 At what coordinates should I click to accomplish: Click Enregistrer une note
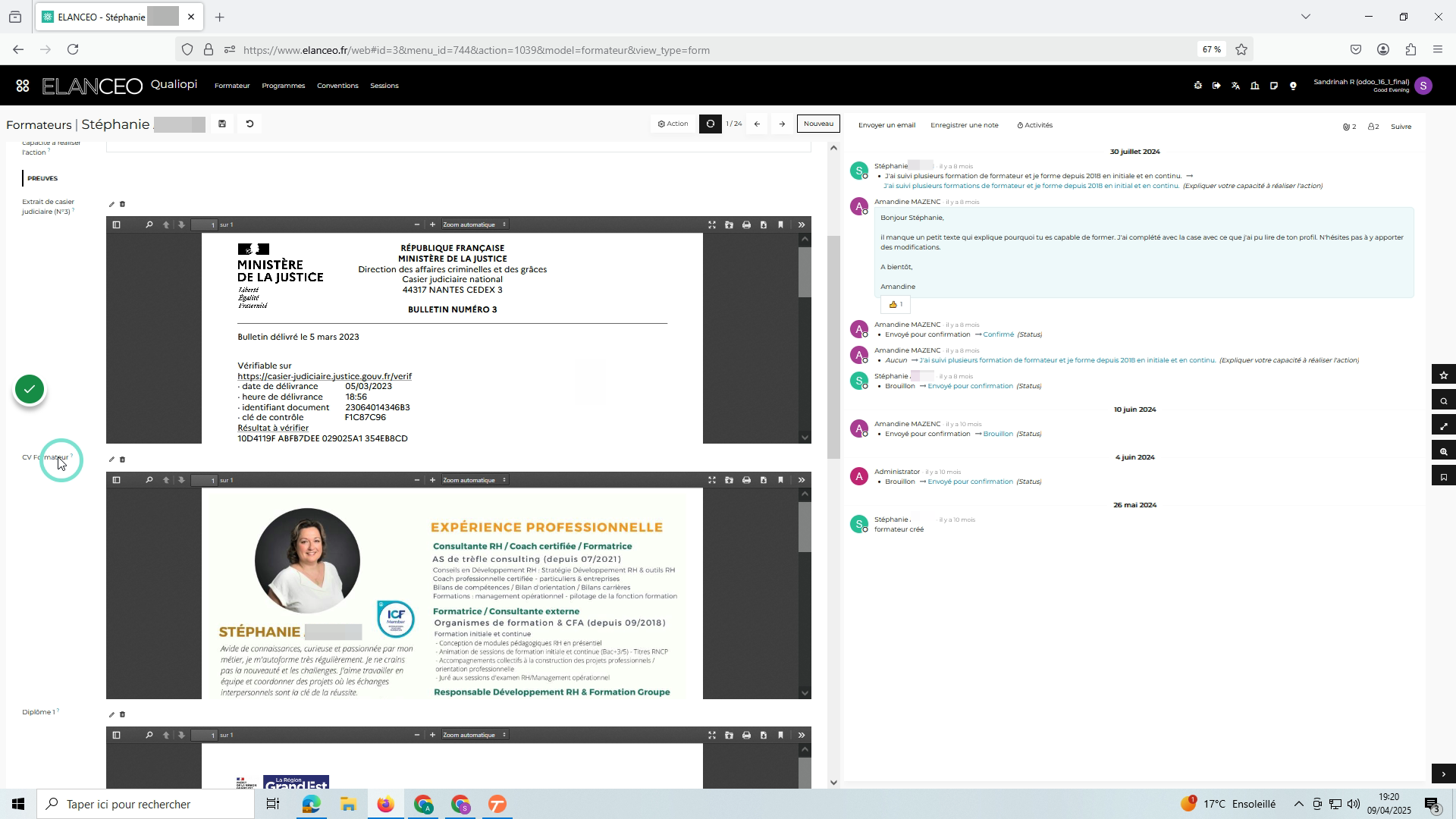click(964, 125)
